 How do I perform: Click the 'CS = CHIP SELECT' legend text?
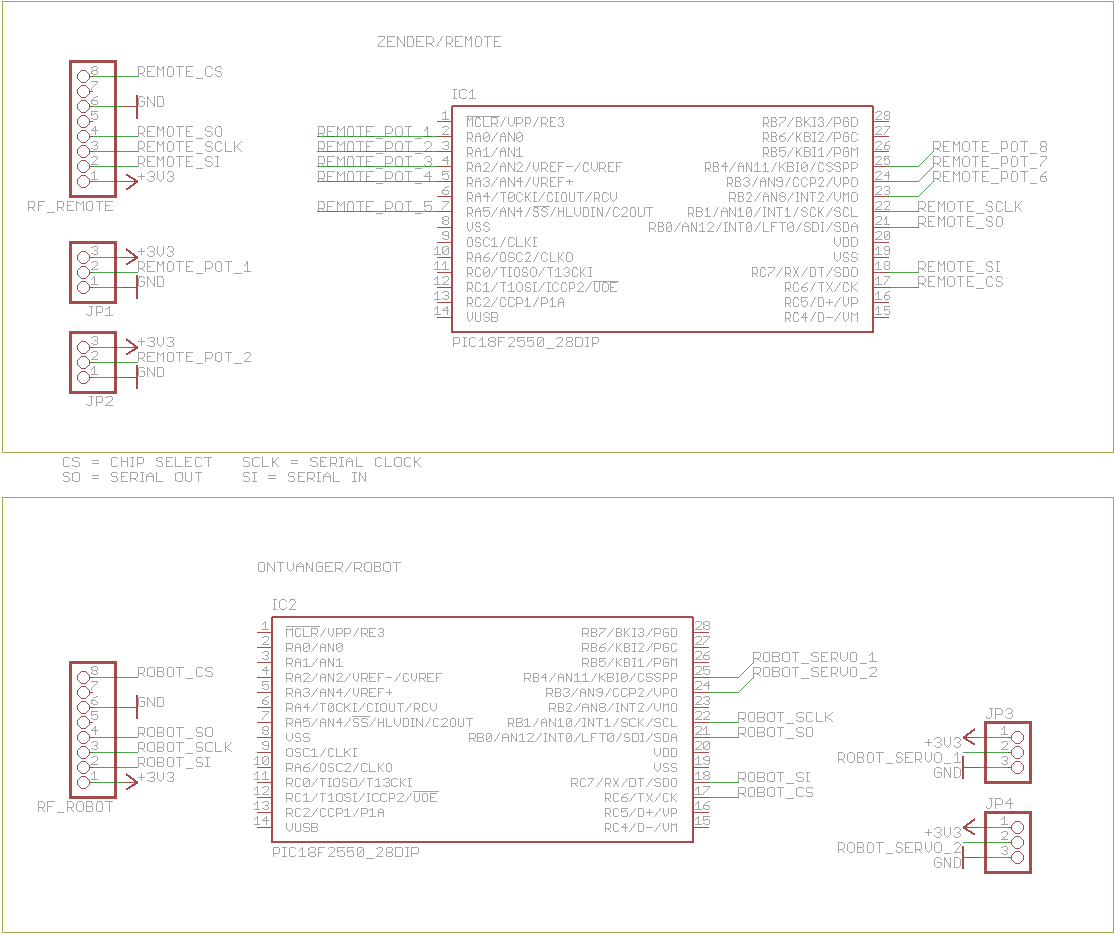pos(137,462)
